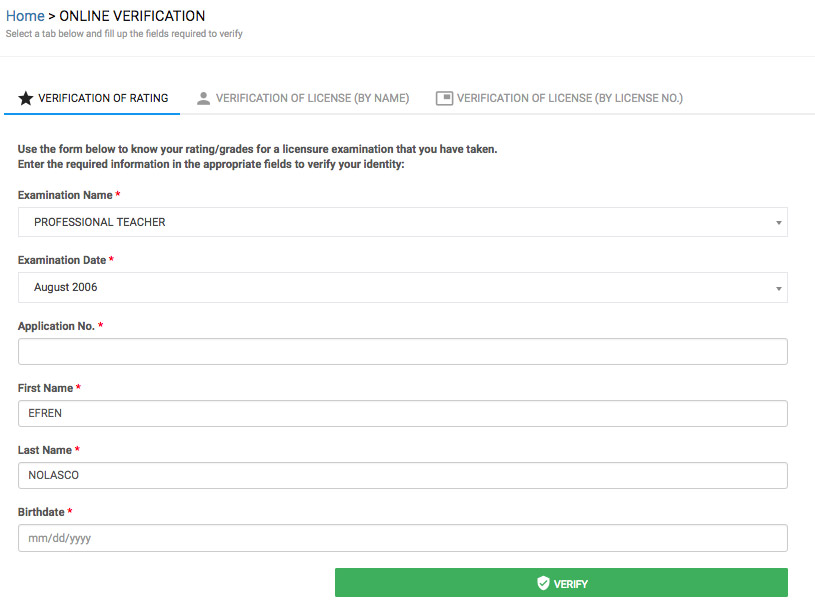Click the First Name field containing EFREN
Screen dimensions: 815x611
coord(402,413)
